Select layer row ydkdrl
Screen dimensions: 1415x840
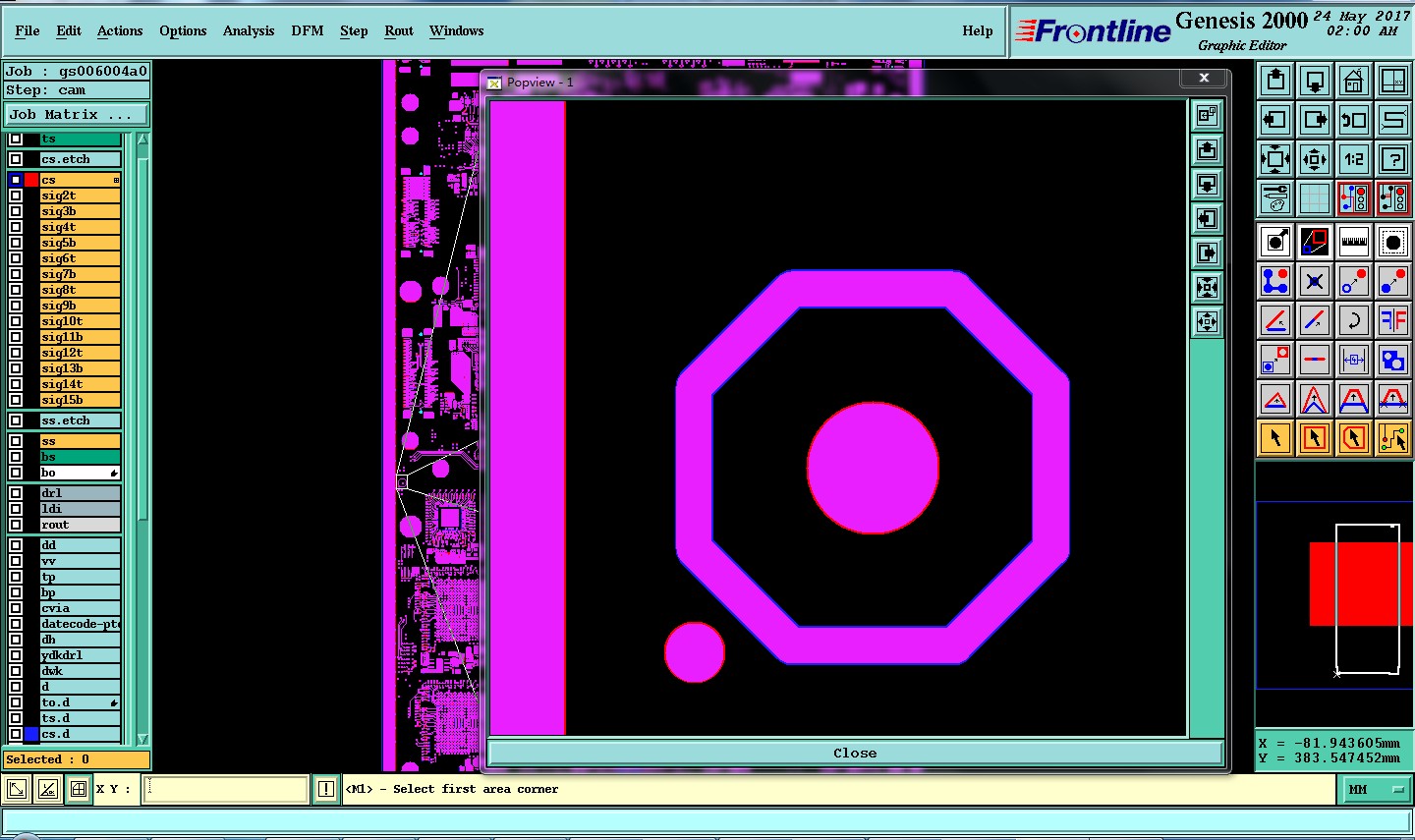tap(80, 655)
